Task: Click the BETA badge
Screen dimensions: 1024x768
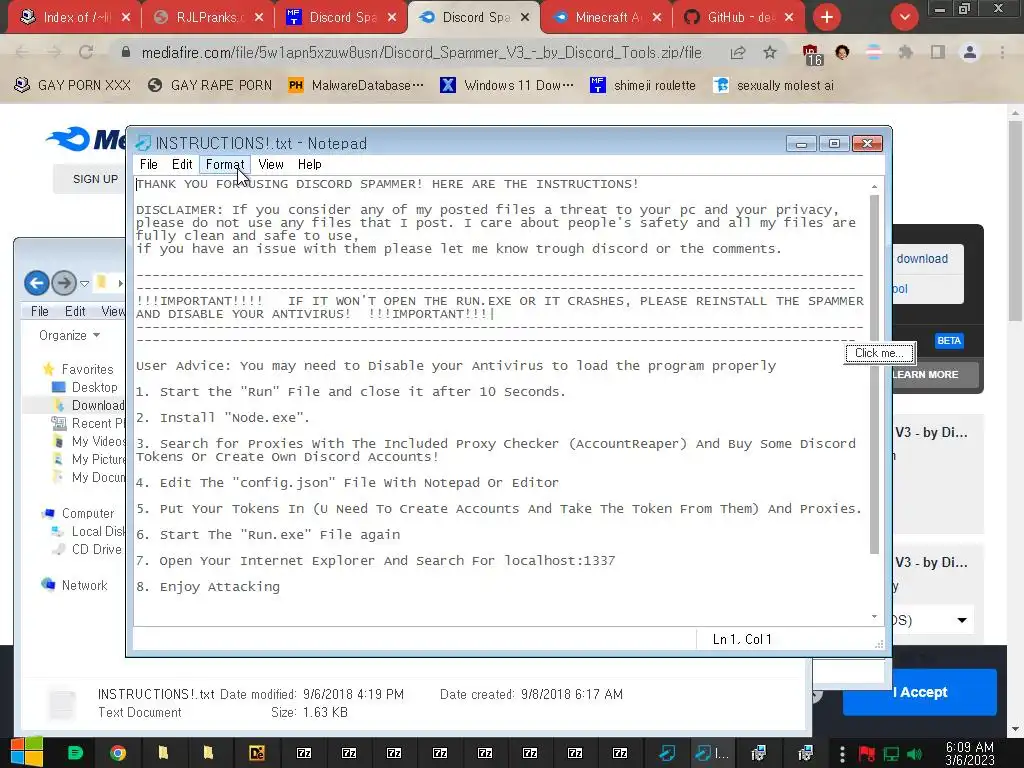Action: click(x=949, y=341)
